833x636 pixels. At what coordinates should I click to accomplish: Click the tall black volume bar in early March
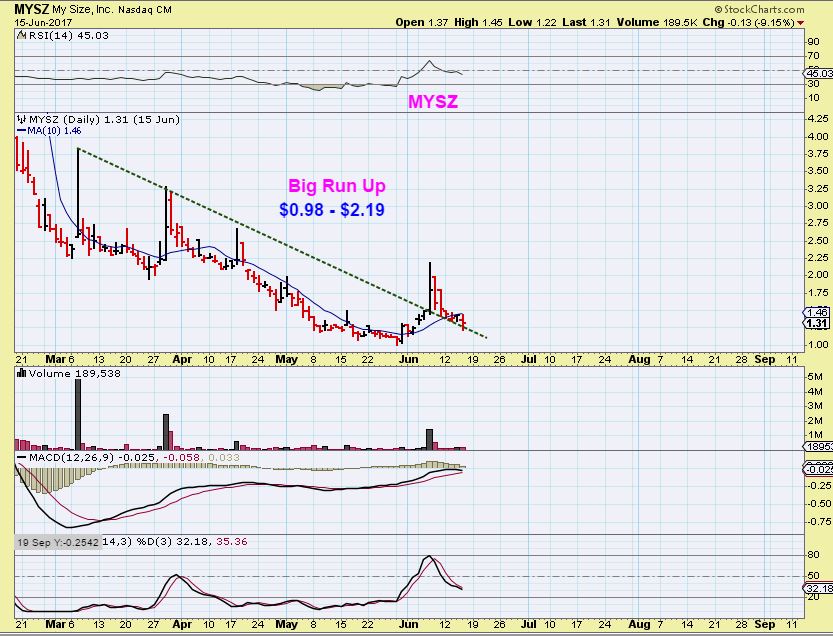click(x=78, y=414)
